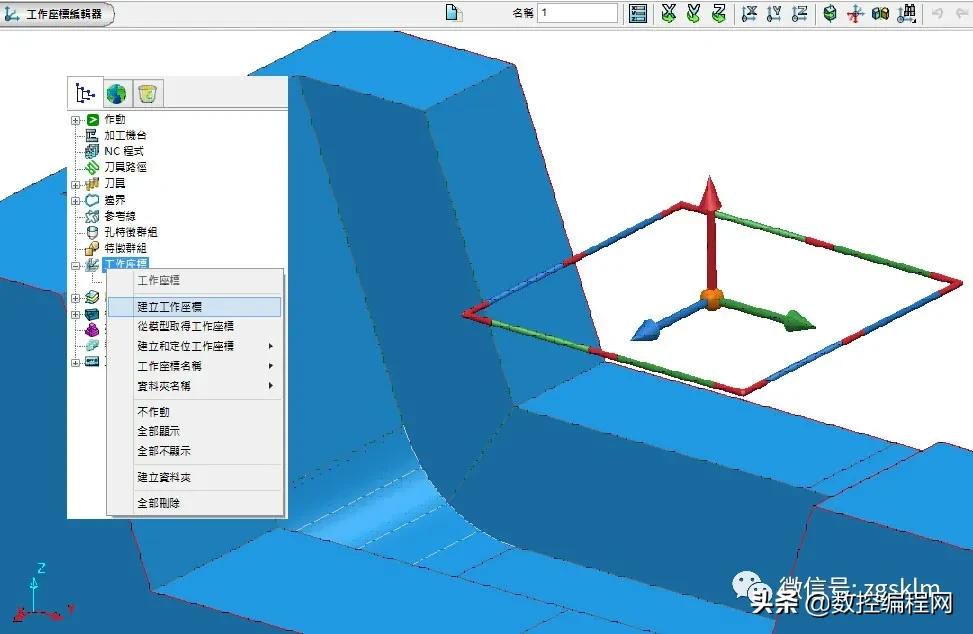Expand the 邊界 tree node
The image size is (973, 634).
click(75, 200)
